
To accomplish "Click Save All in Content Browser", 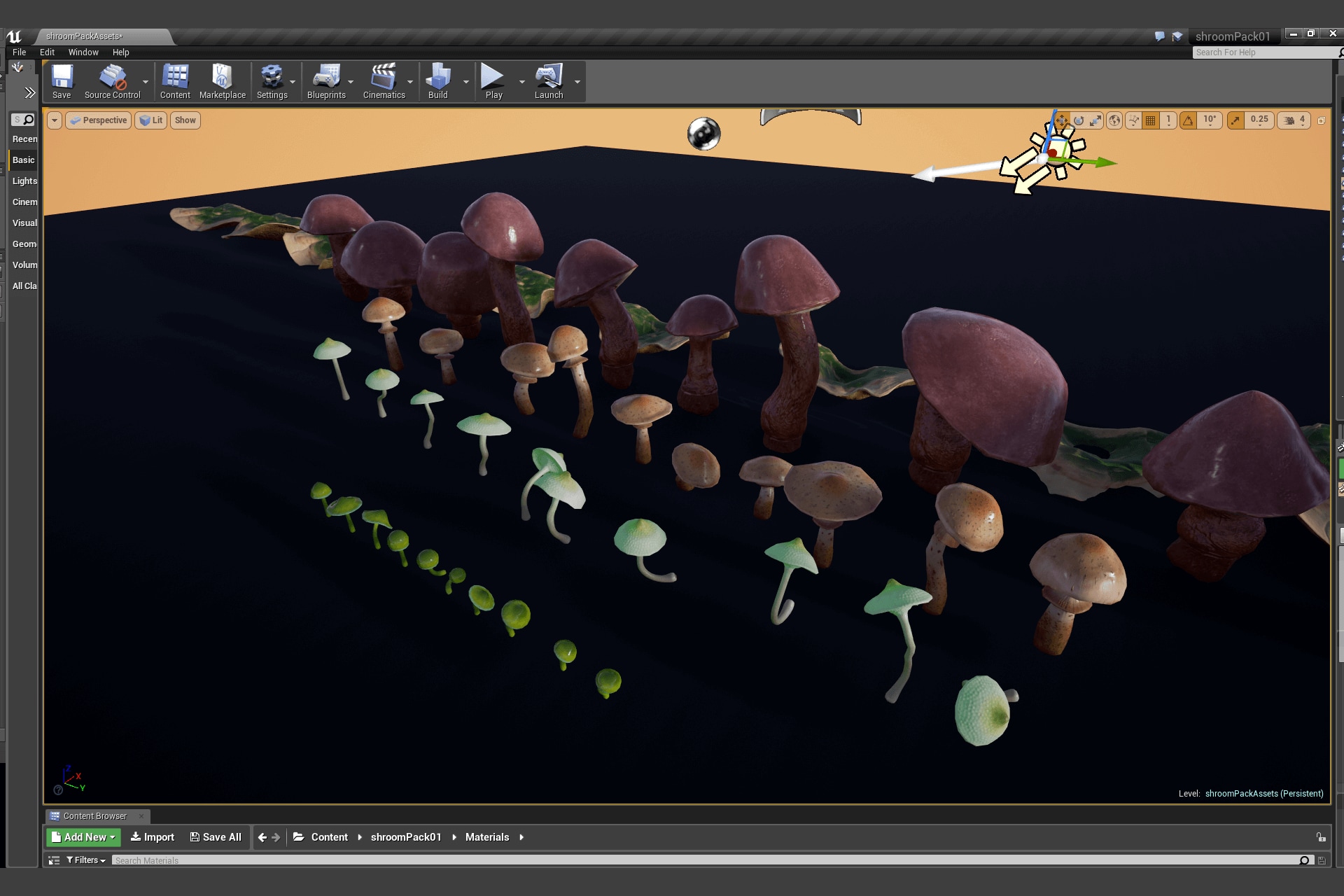I will point(216,837).
